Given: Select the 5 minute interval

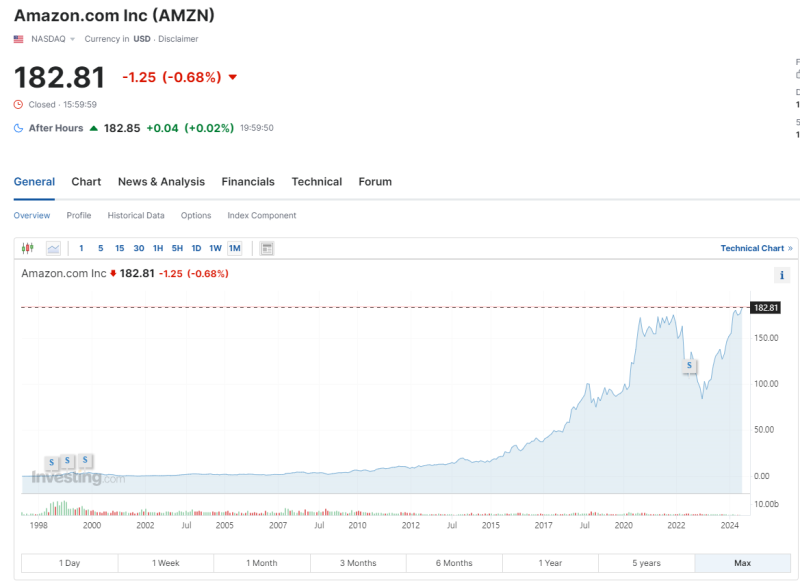Looking at the screenshot, I should [x=101, y=248].
